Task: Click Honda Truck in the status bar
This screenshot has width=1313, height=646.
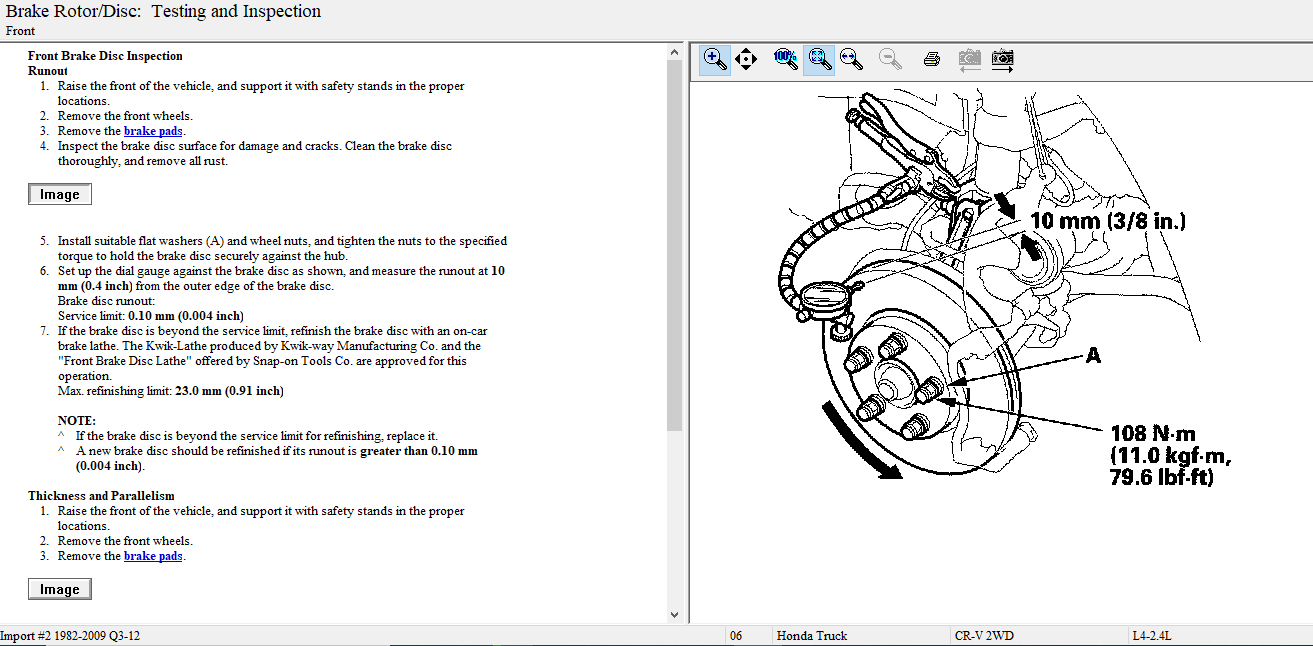Action: (812, 635)
